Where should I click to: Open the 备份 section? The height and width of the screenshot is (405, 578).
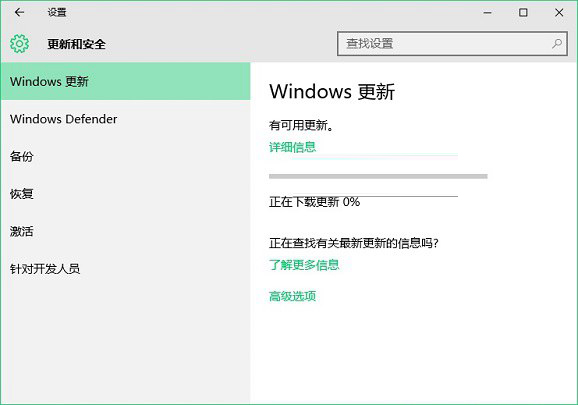tap(126, 156)
